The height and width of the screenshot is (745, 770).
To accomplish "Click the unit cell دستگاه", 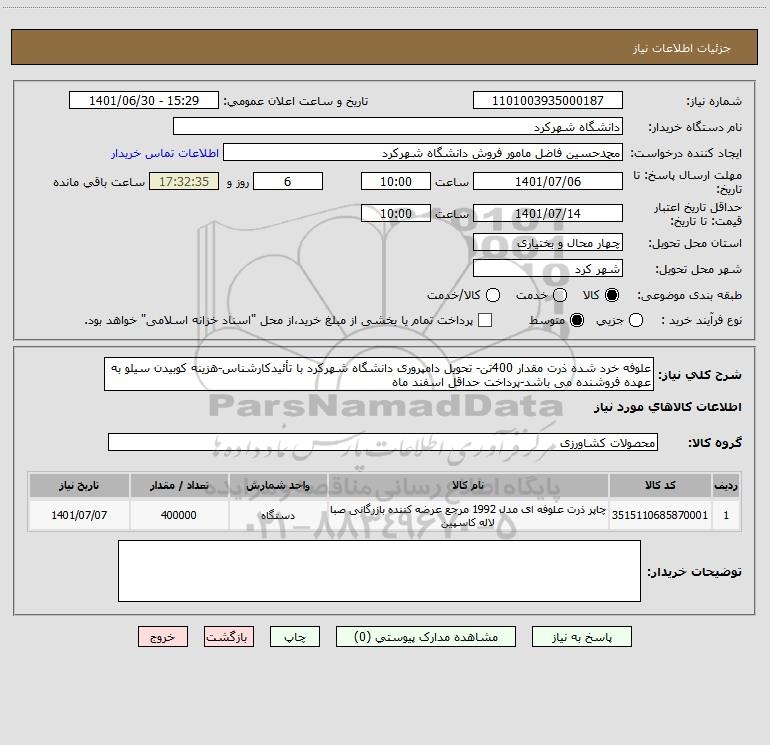I will click(x=278, y=515).
